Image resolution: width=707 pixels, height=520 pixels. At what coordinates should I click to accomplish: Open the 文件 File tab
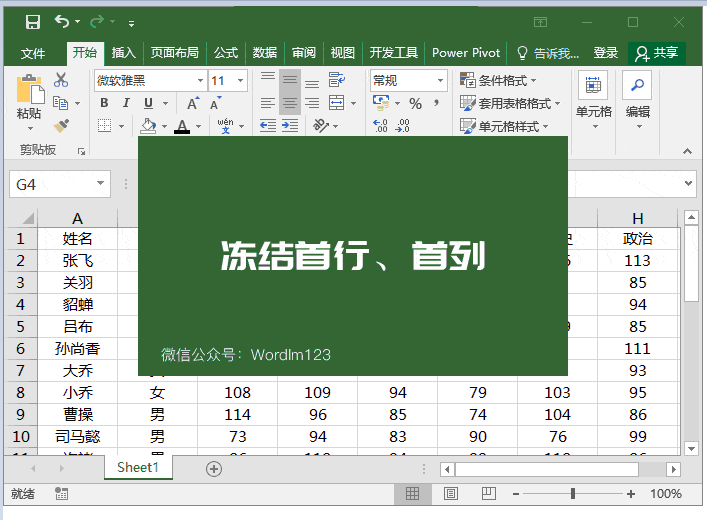pyautogui.click(x=33, y=53)
